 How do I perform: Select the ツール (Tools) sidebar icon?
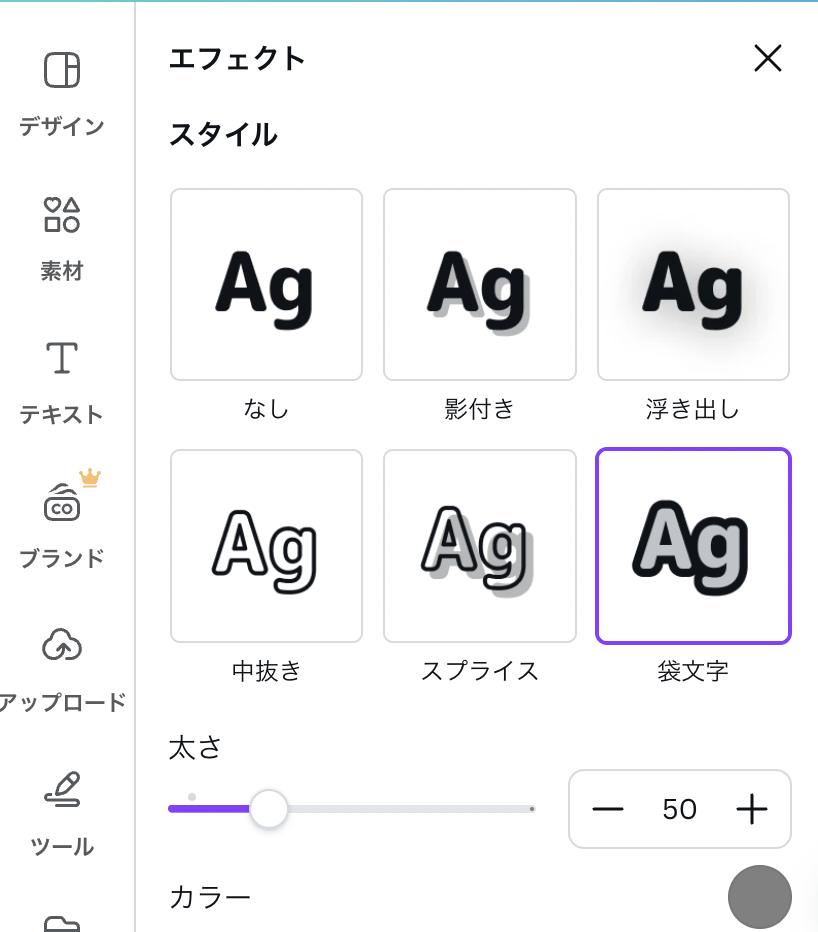[x=62, y=790]
